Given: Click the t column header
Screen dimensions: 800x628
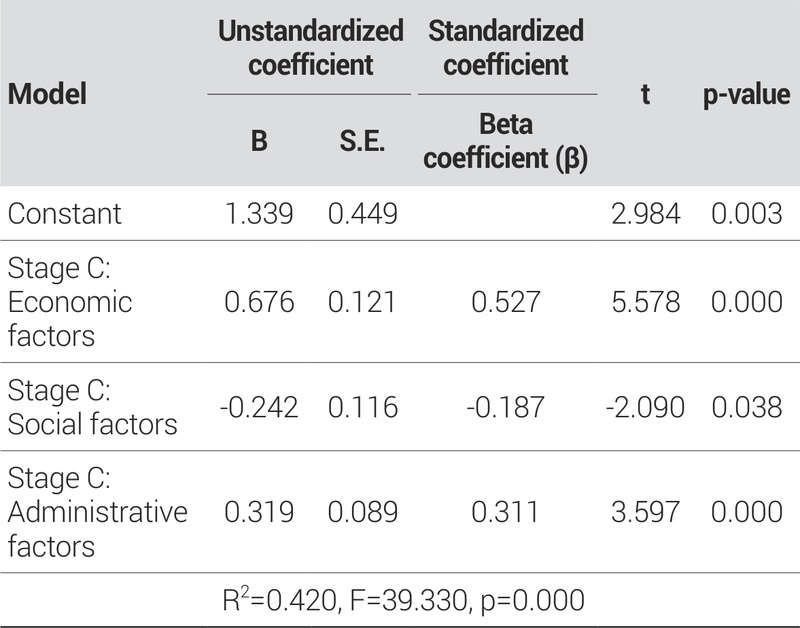Looking at the screenshot, I should 646,95.
